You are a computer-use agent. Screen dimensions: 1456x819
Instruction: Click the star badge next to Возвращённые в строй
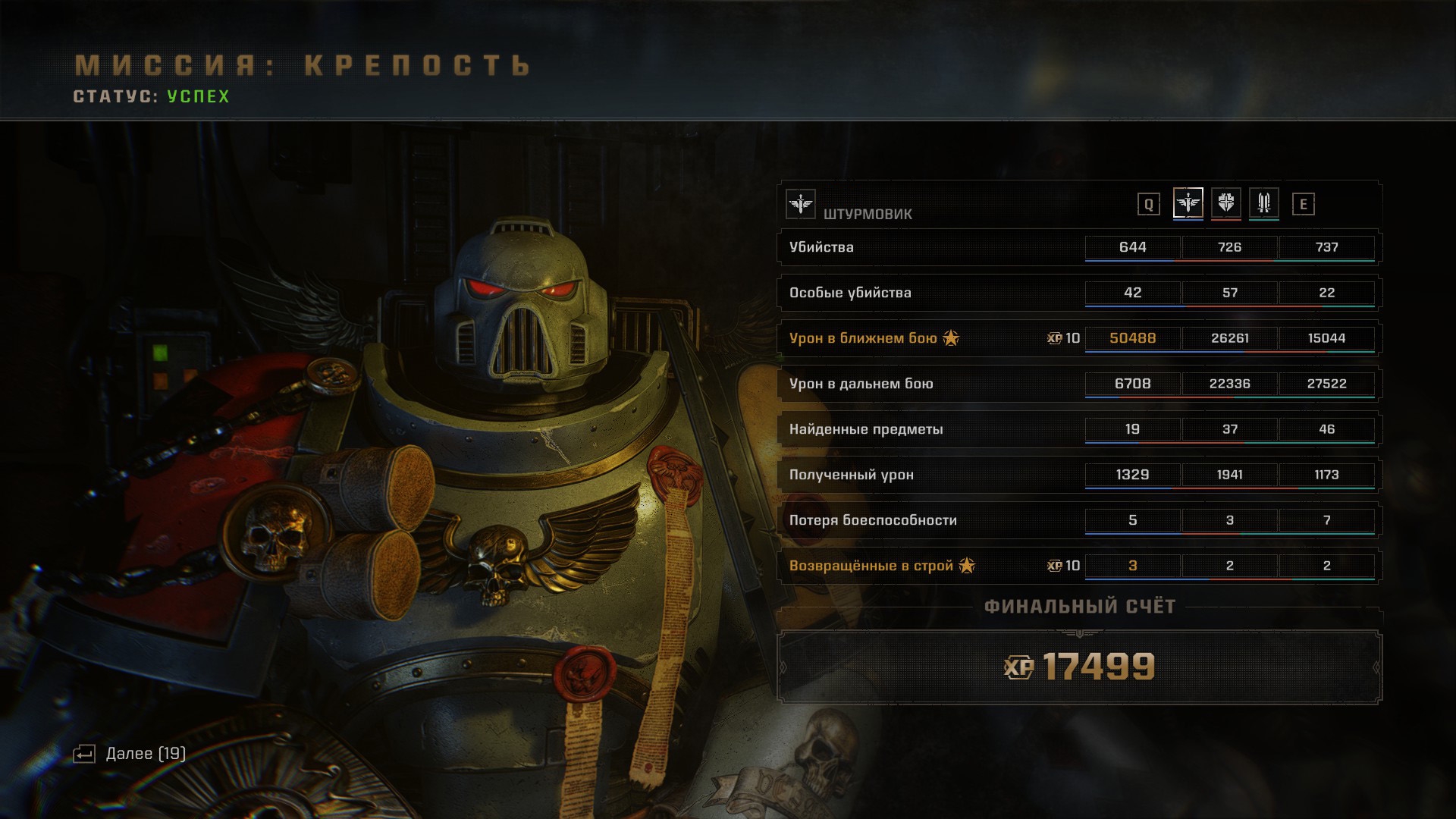coord(967,565)
